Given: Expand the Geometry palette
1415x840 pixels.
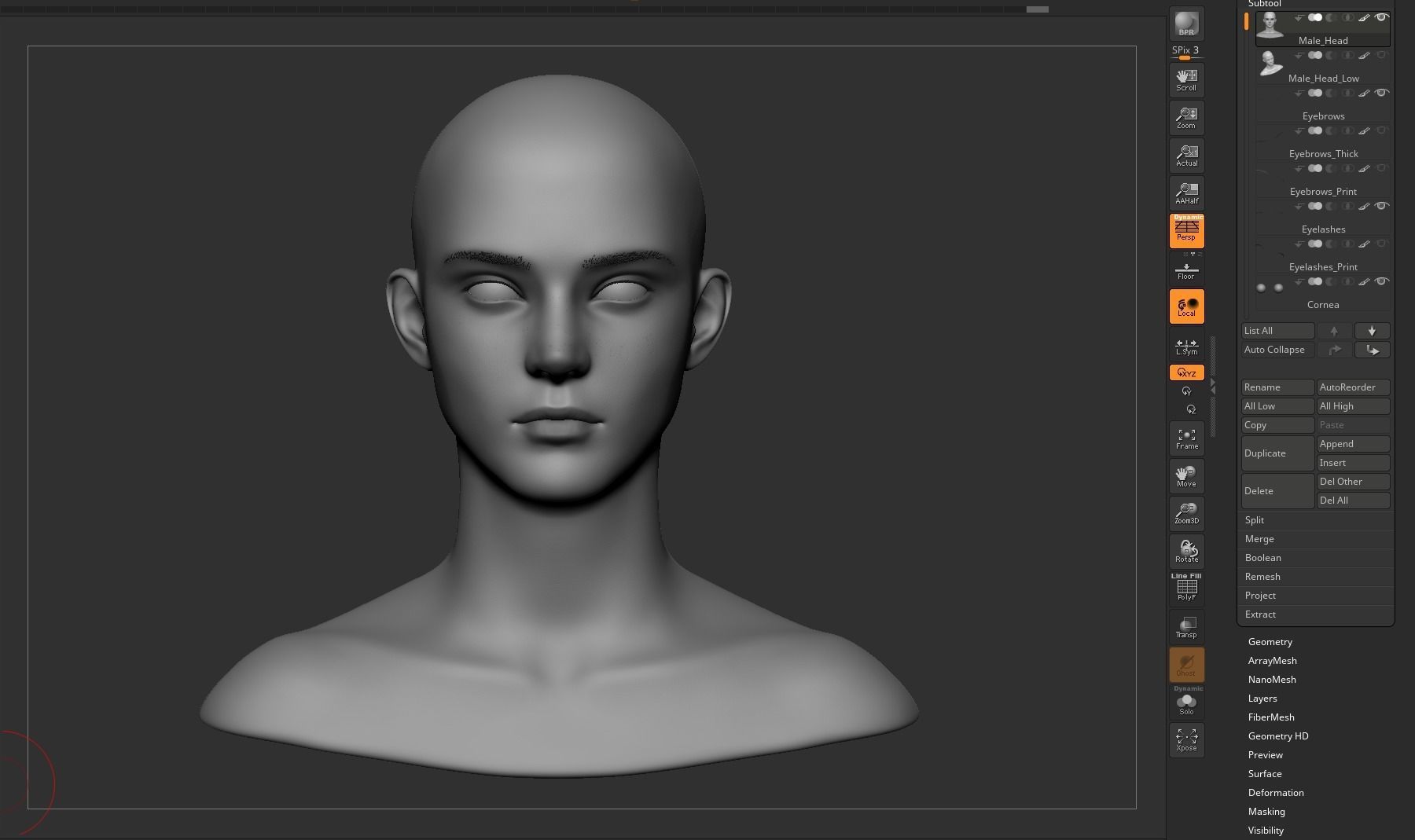Looking at the screenshot, I should tap(1270, 642).
